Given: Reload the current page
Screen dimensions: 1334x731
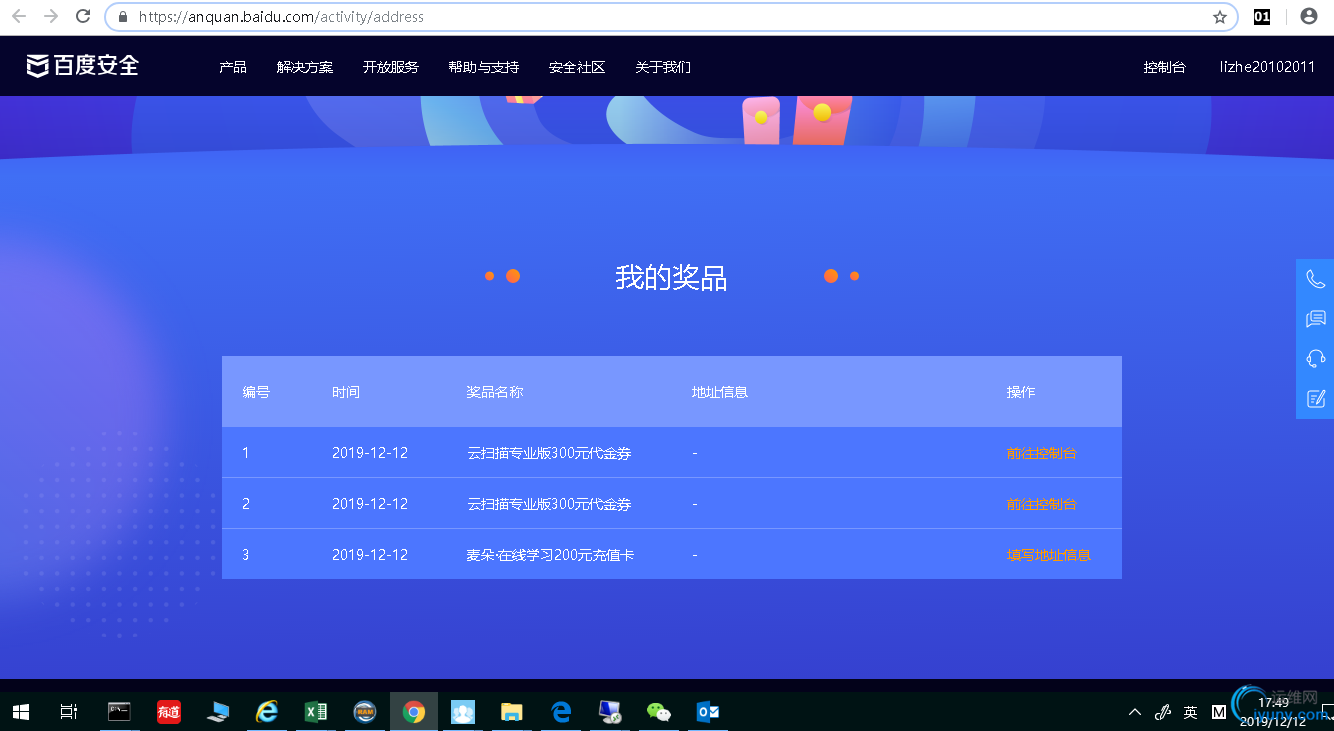Looking at the screenshot, I should (83, 17).
